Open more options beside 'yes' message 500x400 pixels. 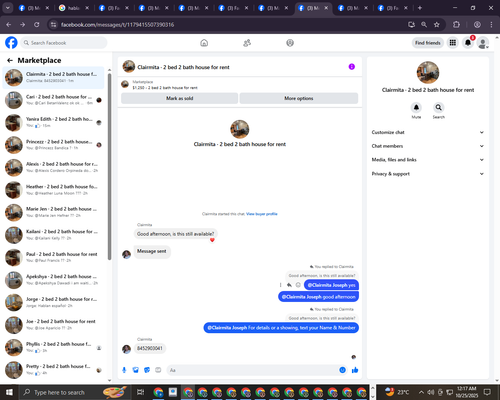click(x=280, y=285)
